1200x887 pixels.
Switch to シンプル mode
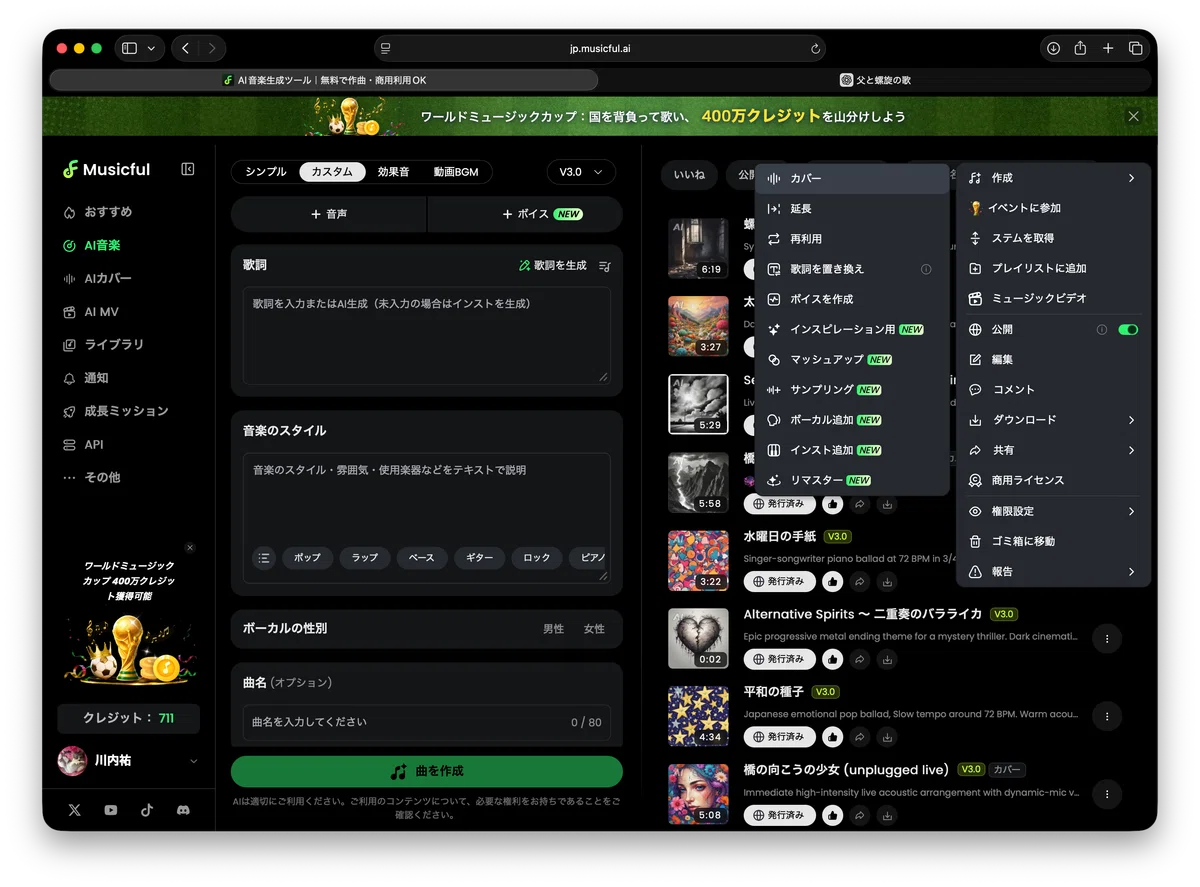click(x=266, y=172)
